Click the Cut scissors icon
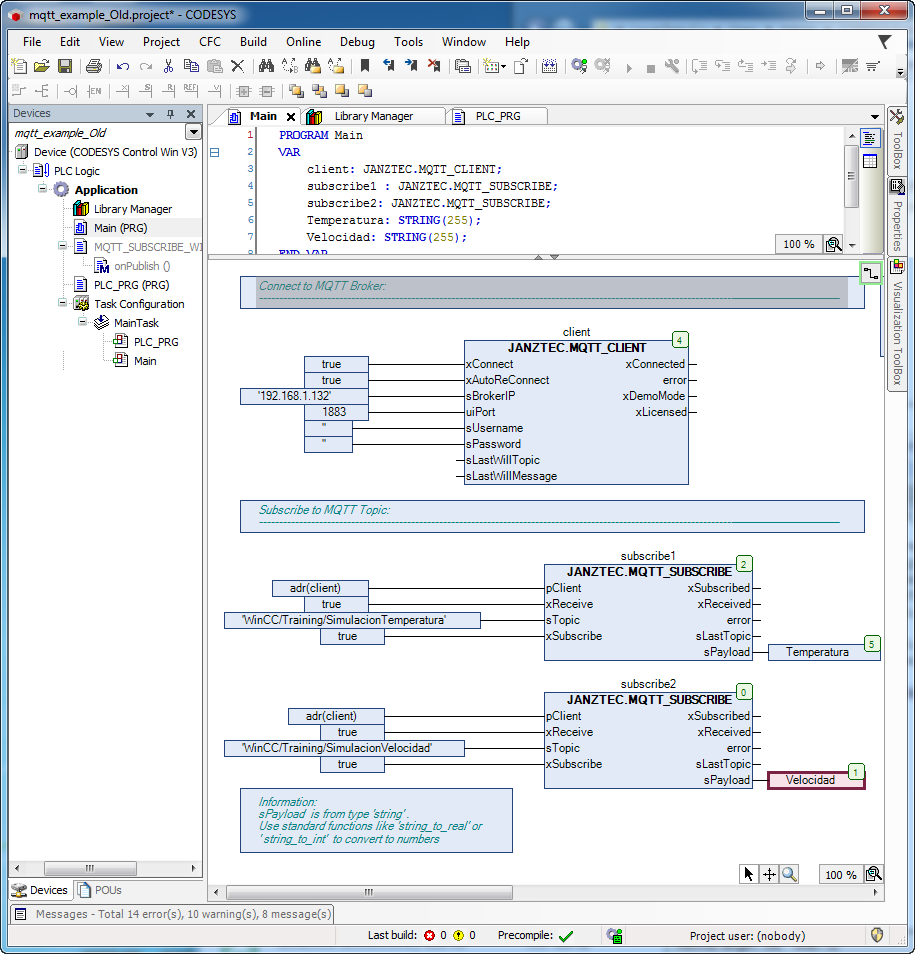Image resolution: width=915 pixels, height=954 pixels. click(x=169, y=66)
